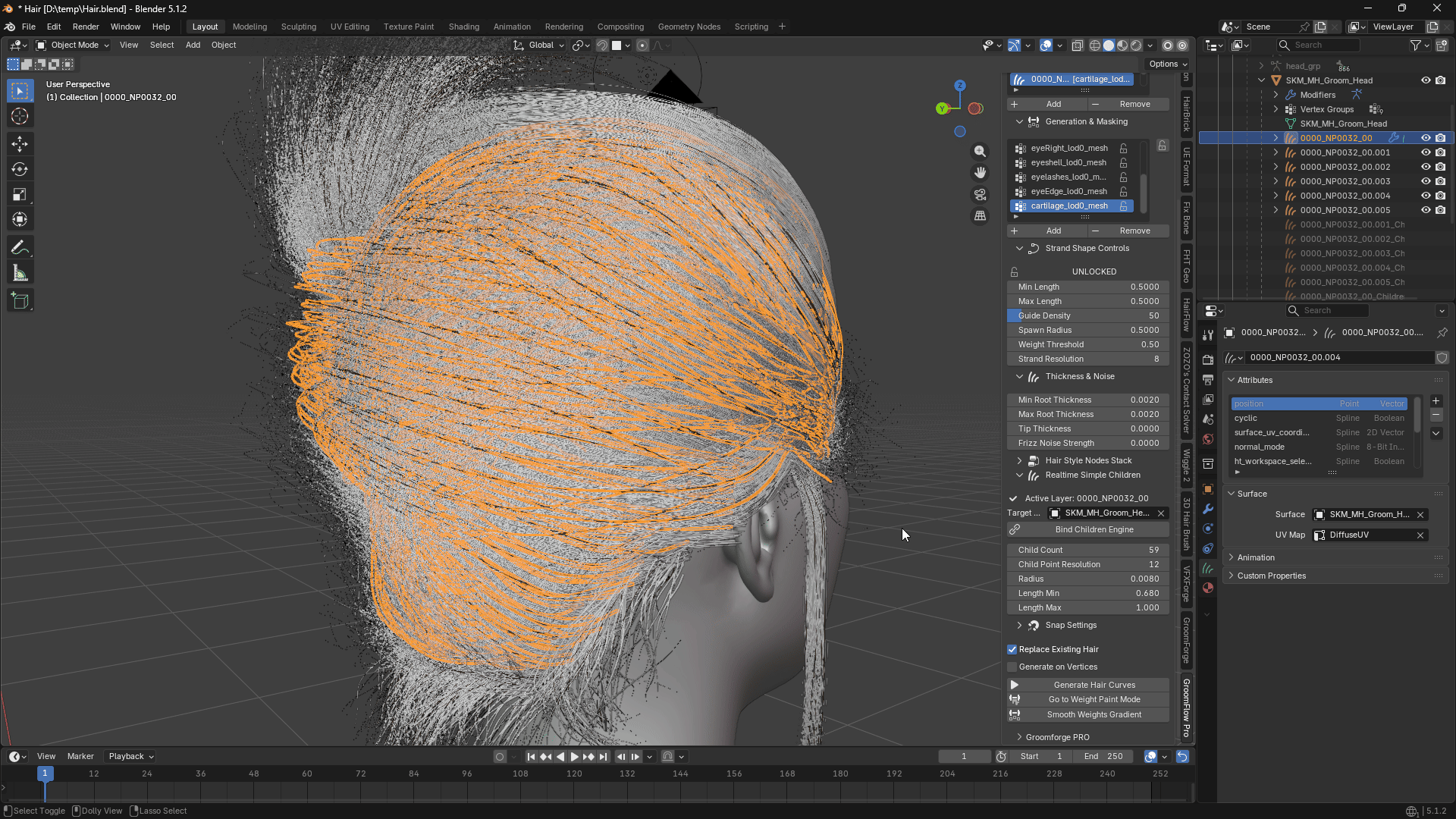This screenshot has height=819, width=1456.
Task: Toggle camera view icon in viewport
Action: pyautogui.click(x=981, y=195)
